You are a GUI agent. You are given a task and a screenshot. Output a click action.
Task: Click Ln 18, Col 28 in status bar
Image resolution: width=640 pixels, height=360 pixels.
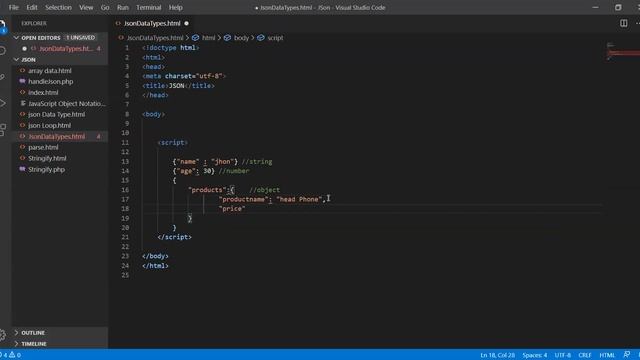497,355
